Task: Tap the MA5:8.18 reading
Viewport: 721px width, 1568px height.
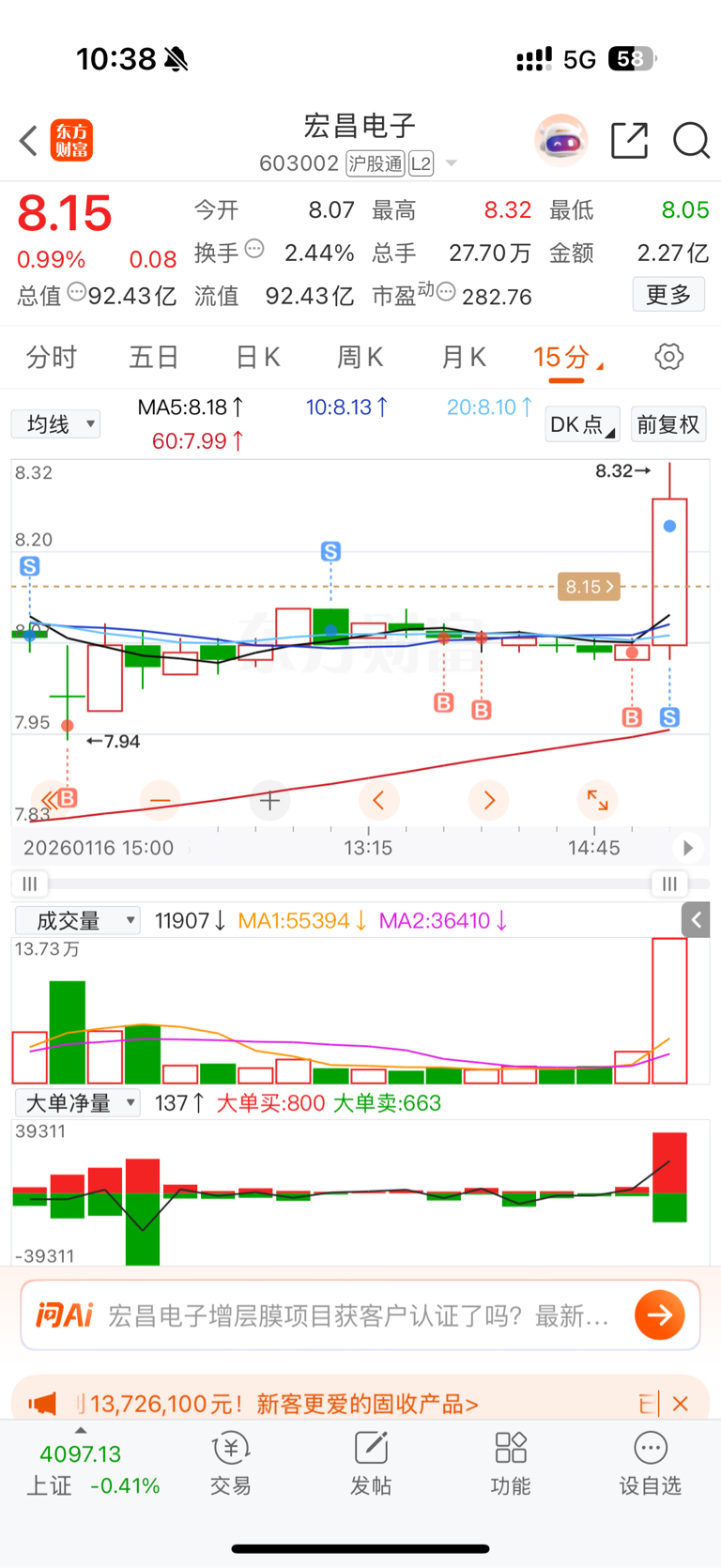Action: pos(191,407)
